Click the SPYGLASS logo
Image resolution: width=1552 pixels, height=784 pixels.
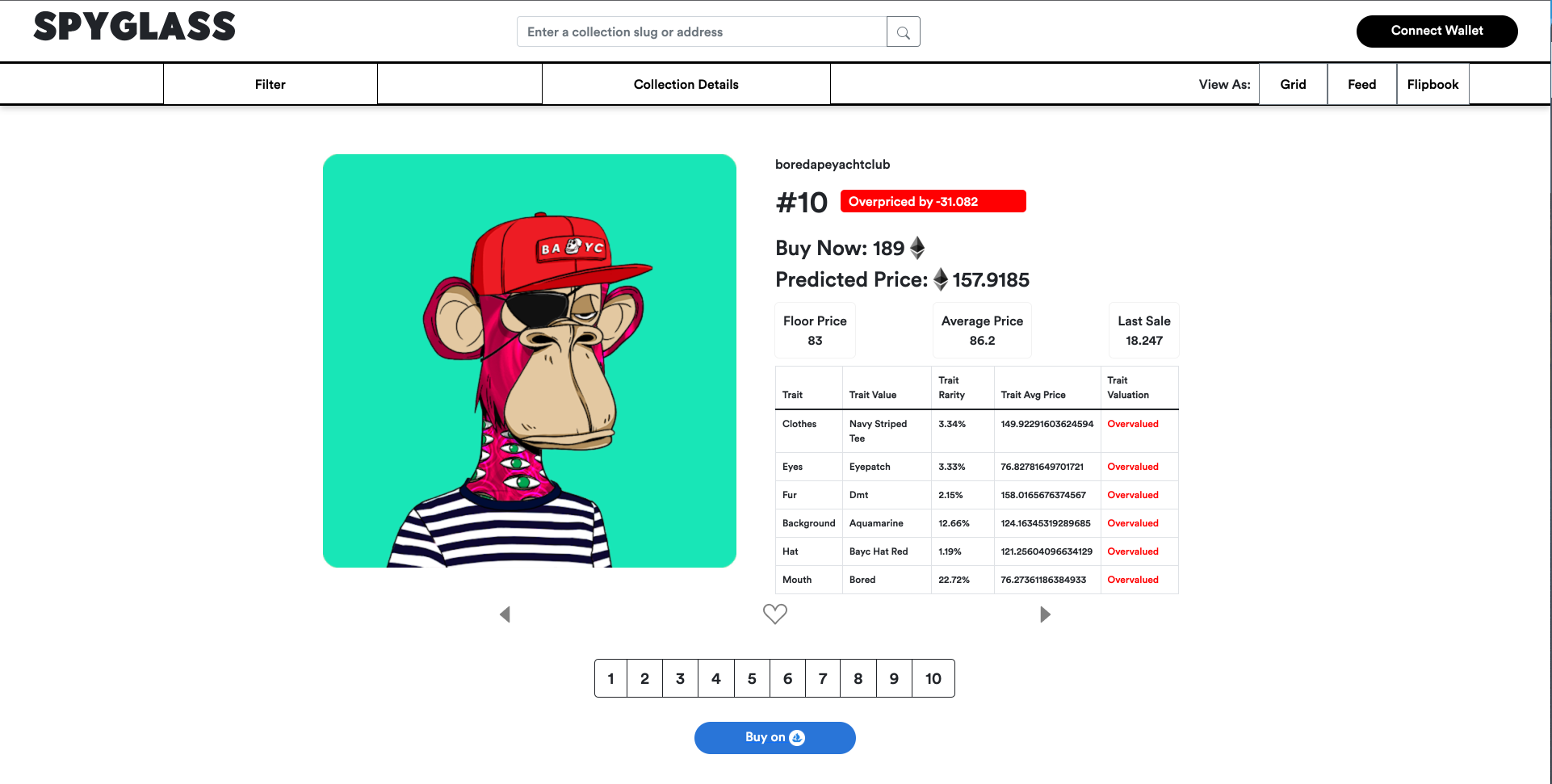point(135,27)
